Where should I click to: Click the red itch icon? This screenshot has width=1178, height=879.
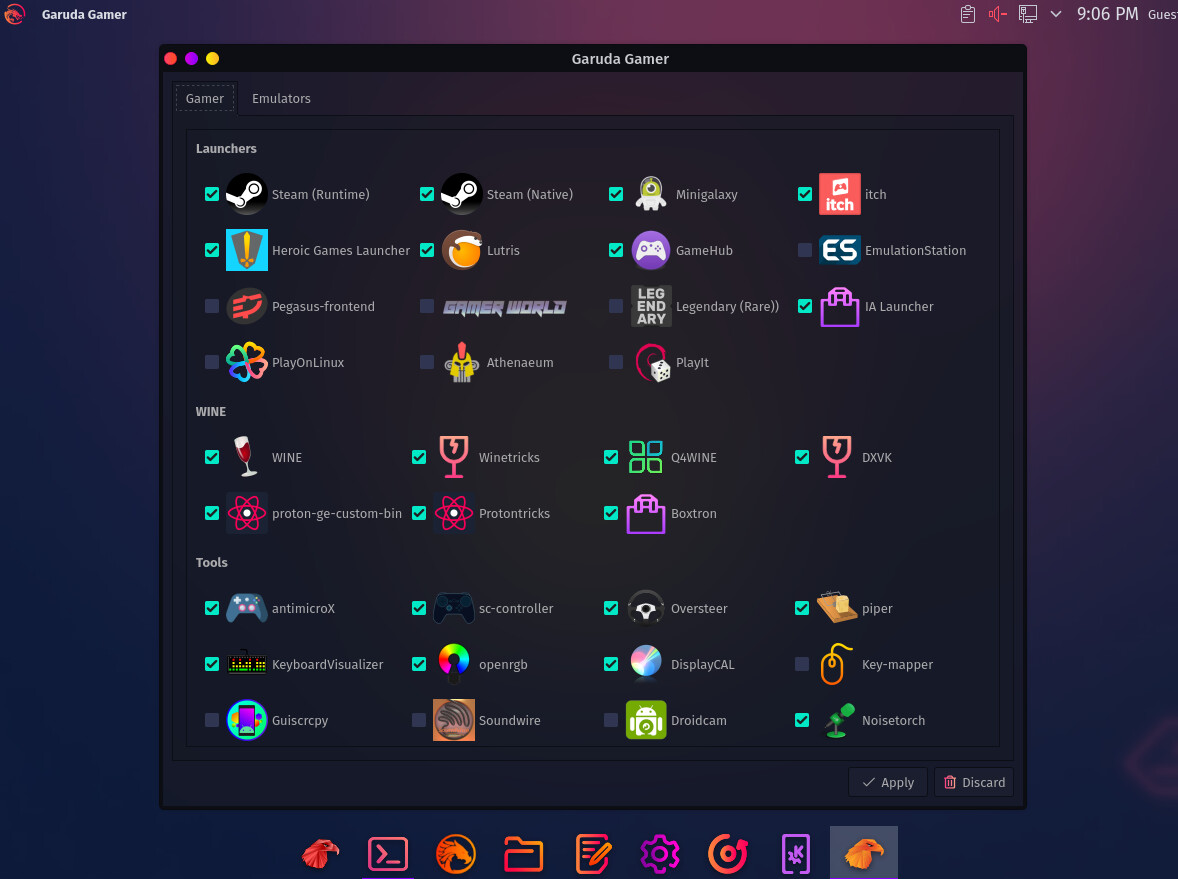point(839,194)
